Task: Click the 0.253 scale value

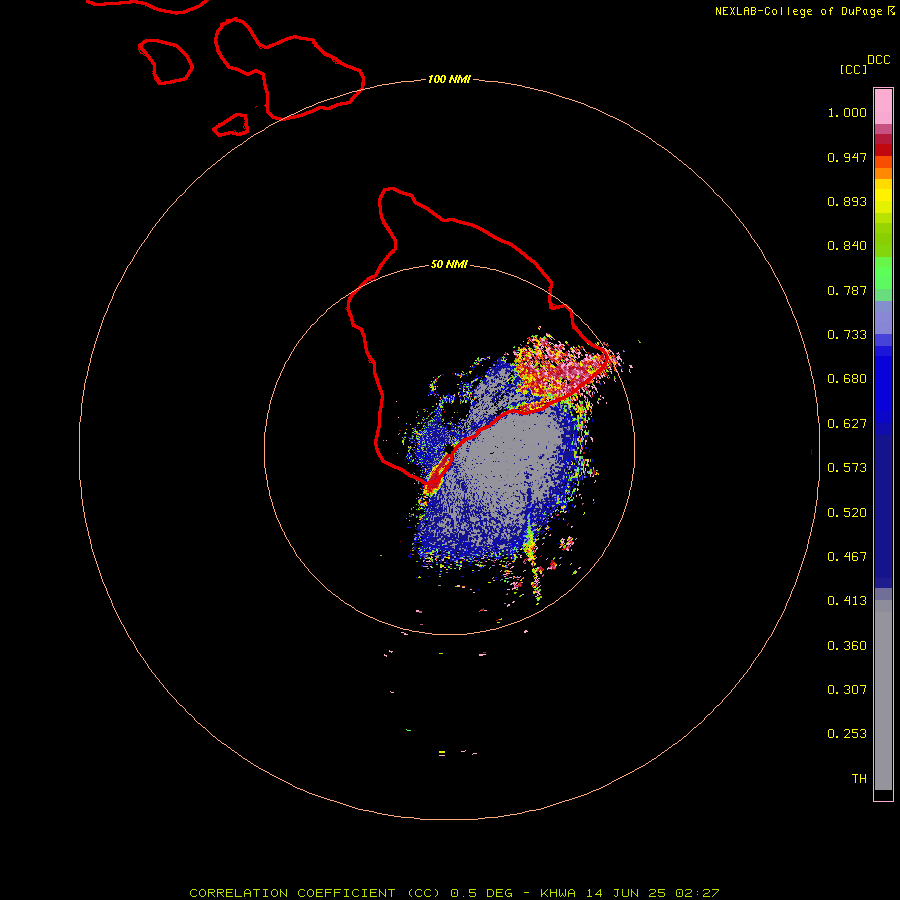Action: click(847, 734)
